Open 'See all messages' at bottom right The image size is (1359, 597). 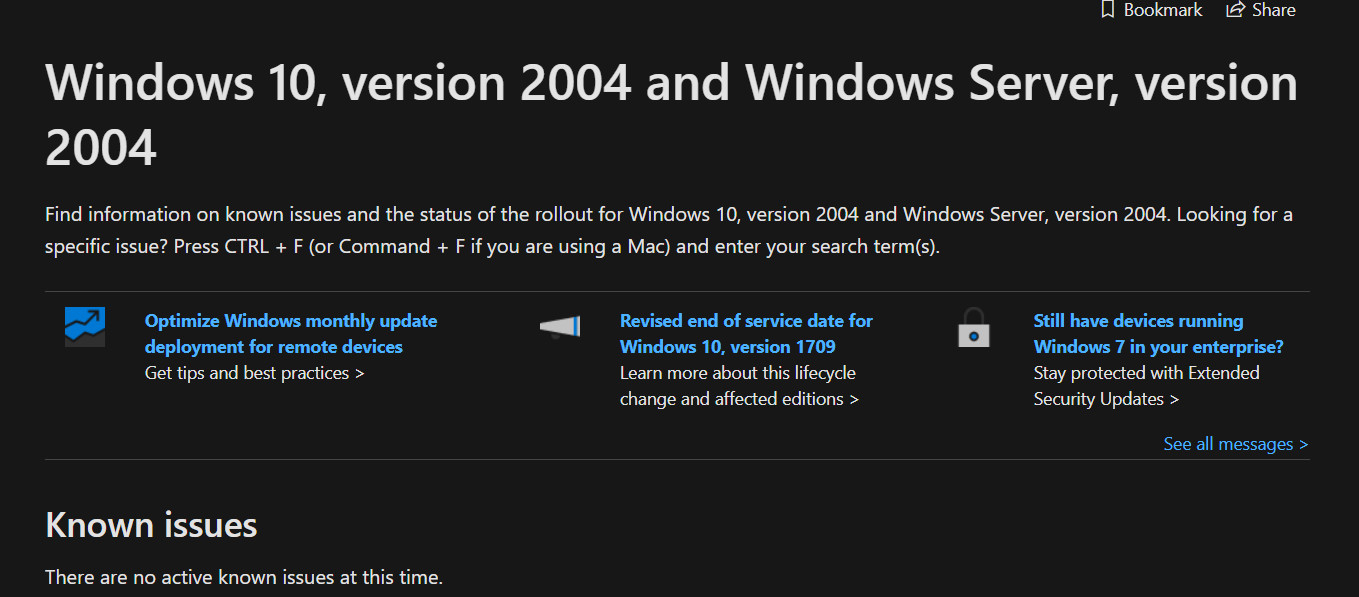pos(1235,443)
